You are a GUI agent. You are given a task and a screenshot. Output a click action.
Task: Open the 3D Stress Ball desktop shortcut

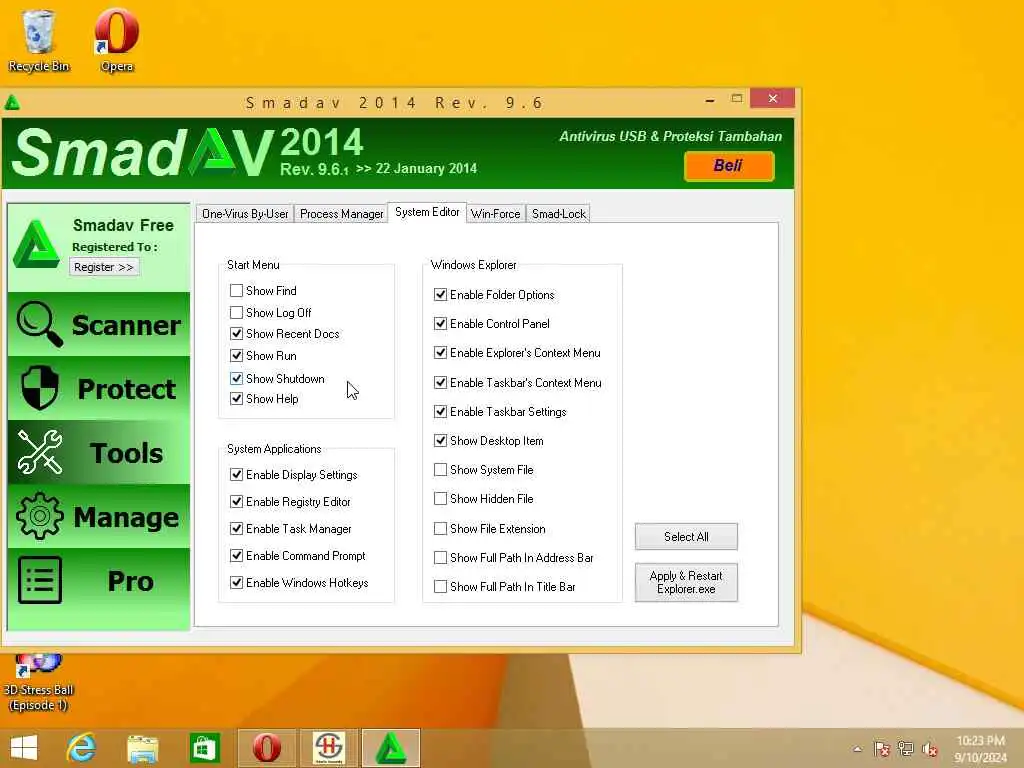pos(39,682)
